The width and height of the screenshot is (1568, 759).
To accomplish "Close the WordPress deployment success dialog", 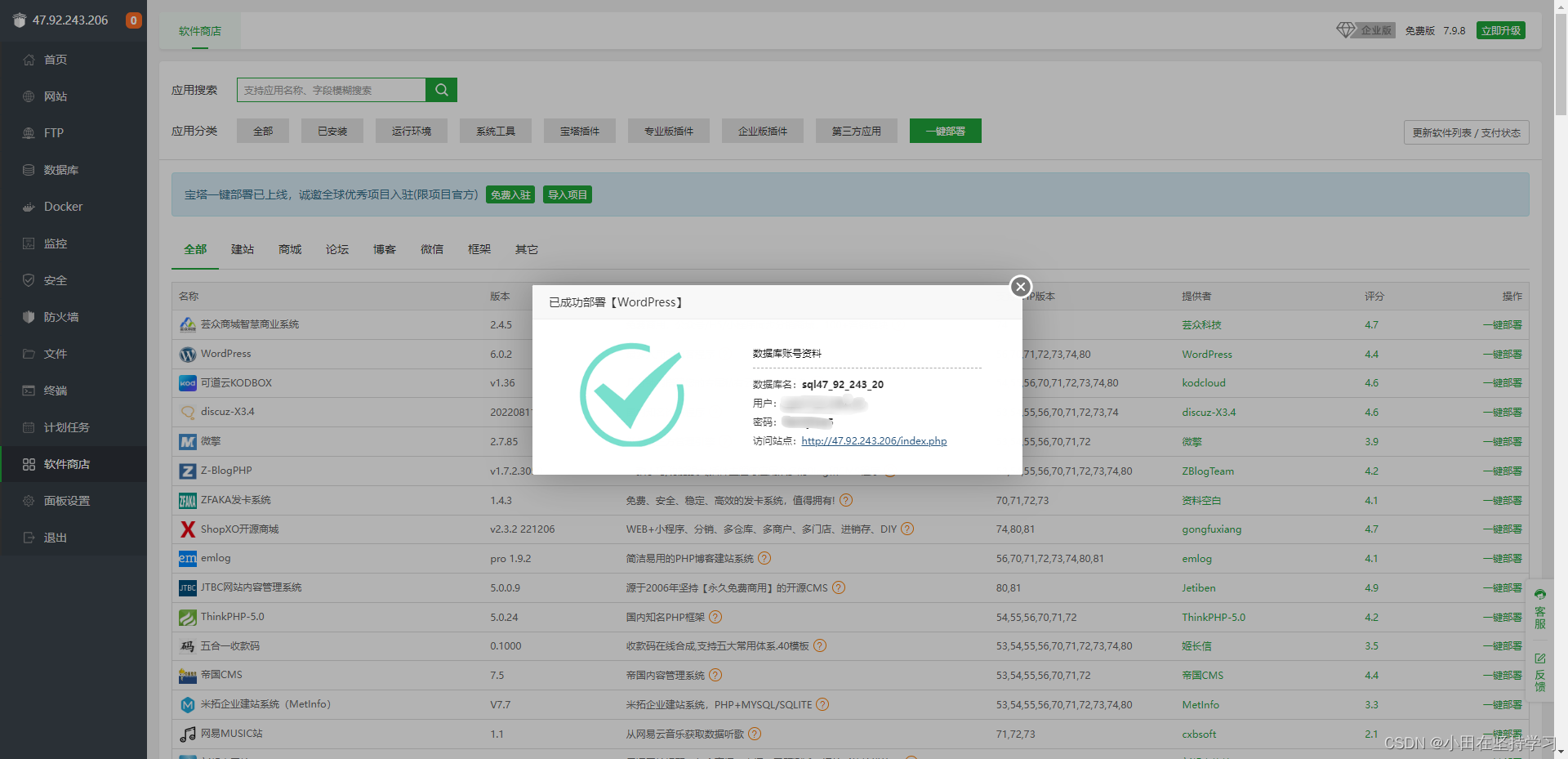I will [x=1020, y=286].
